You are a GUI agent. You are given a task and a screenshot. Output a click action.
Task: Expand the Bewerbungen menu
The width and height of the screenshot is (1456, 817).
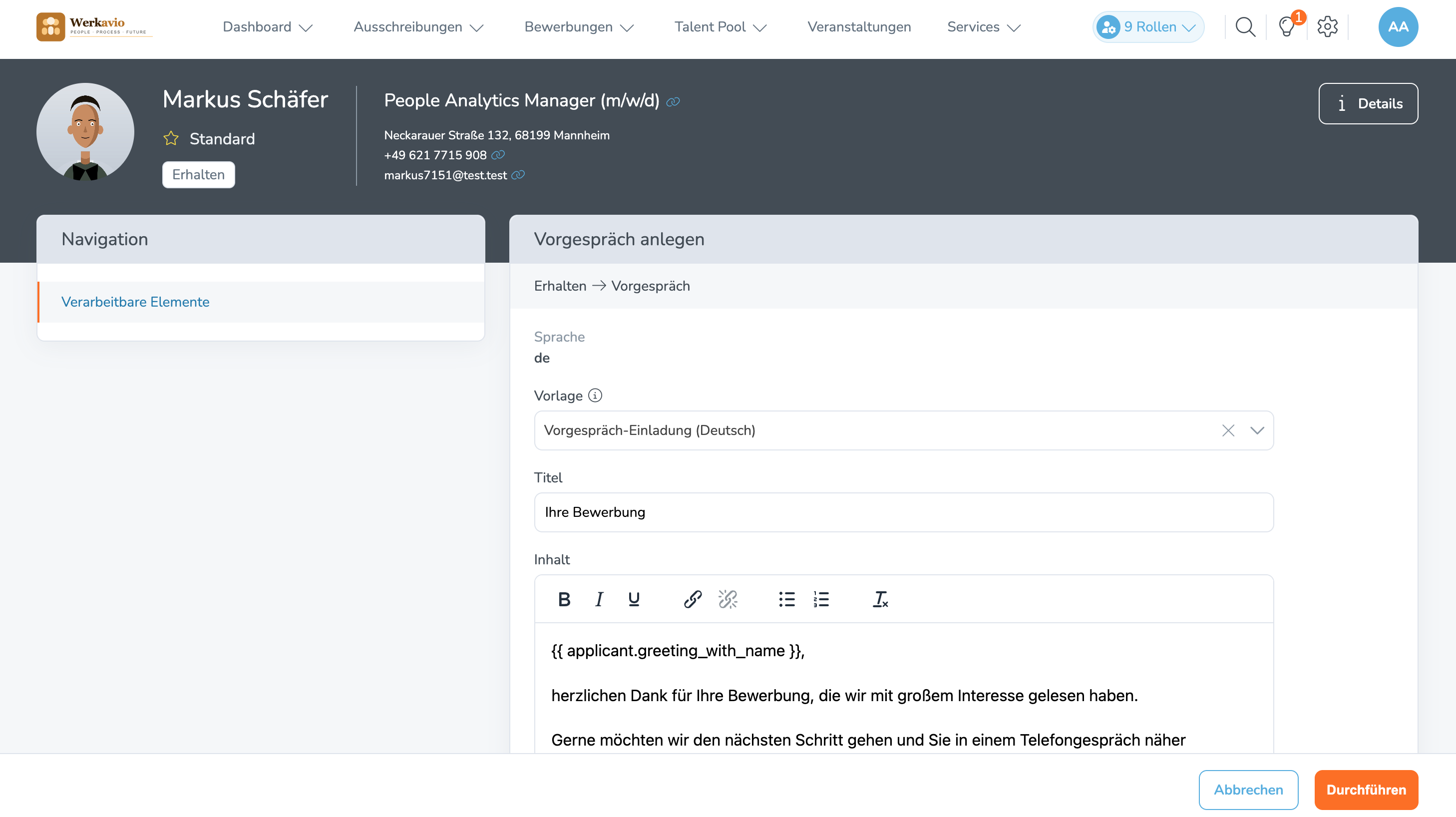pyautogui.click(x=579, y=26)
